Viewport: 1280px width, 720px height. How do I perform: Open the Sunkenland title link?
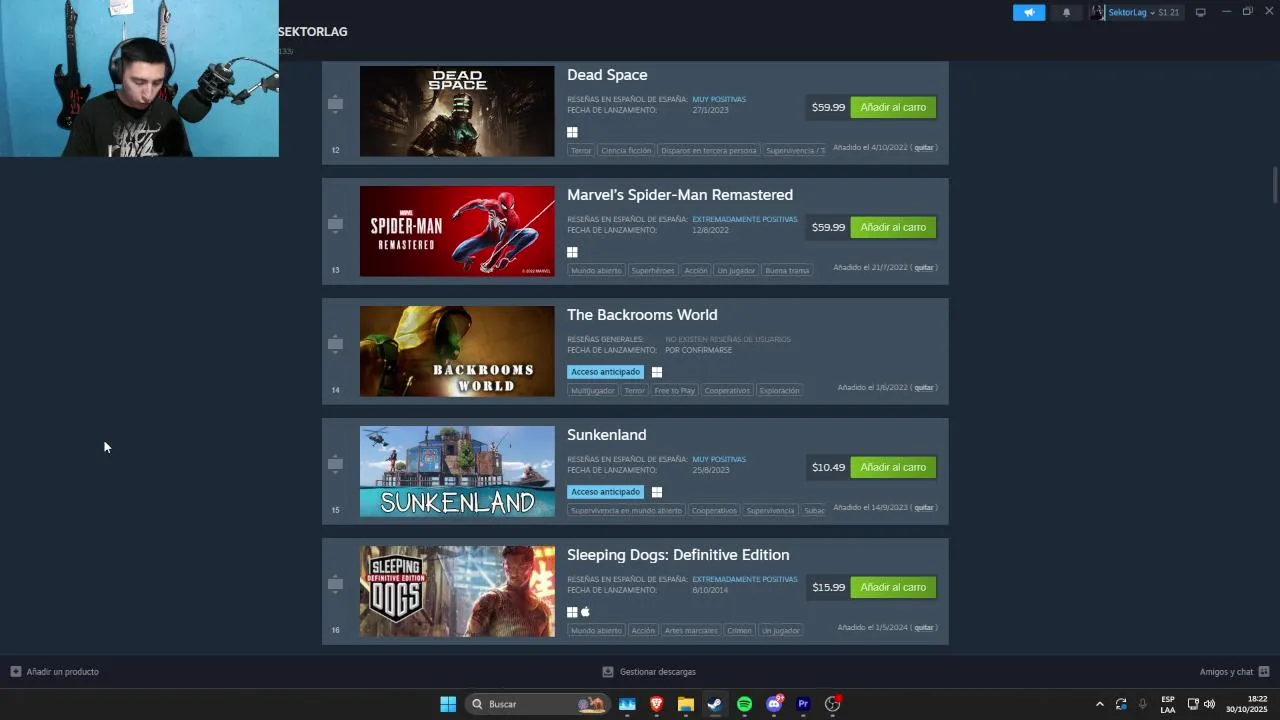point(606,435)
